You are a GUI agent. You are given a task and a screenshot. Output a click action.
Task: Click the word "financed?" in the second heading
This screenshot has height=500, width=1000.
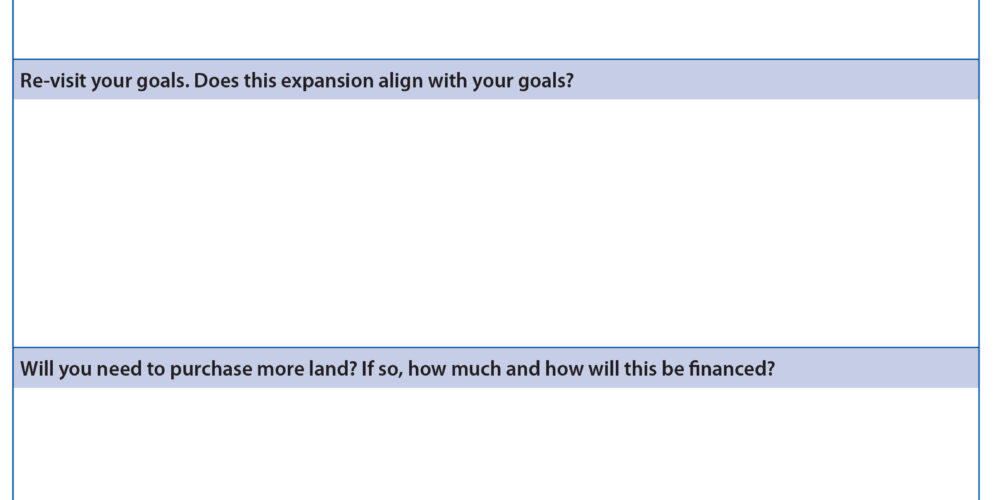pyautogui.click(x=733, y=368)
